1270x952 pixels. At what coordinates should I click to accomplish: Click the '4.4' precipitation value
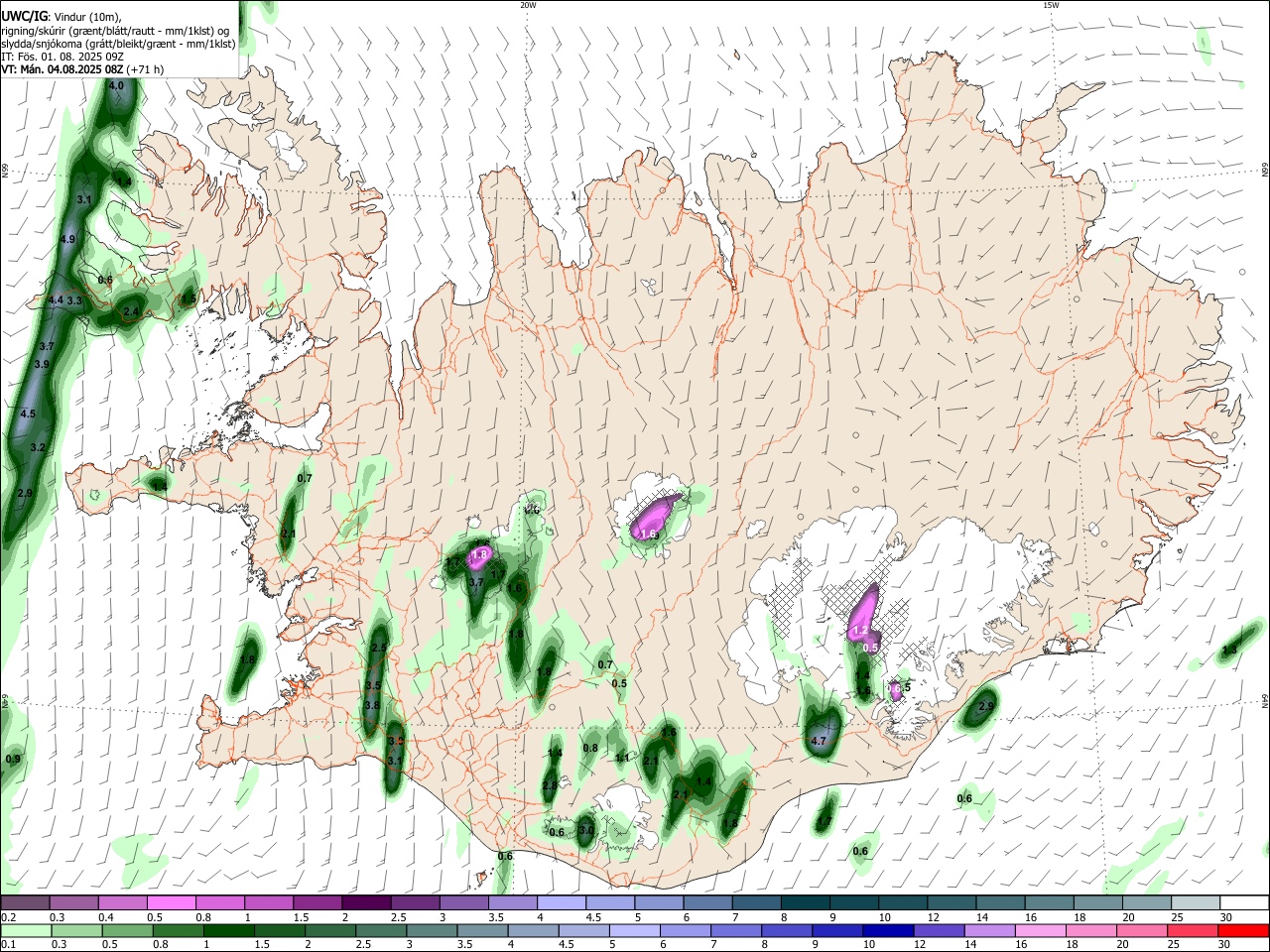pyautogui.click(x=56, y=300)
